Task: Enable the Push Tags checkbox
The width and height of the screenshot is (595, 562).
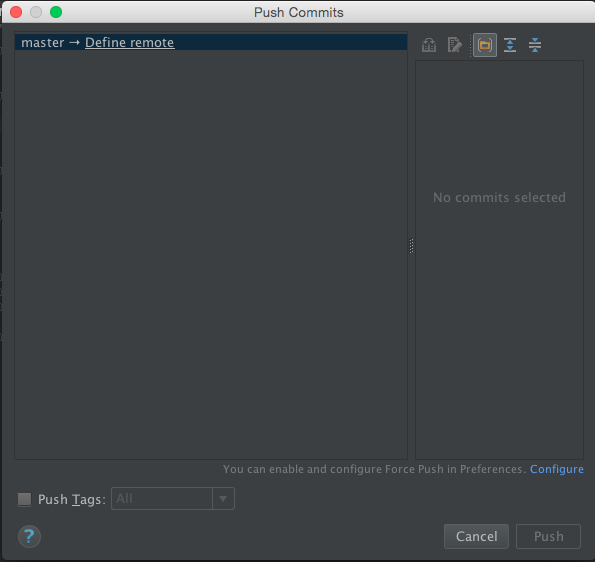Action: (x=25, y=499)
